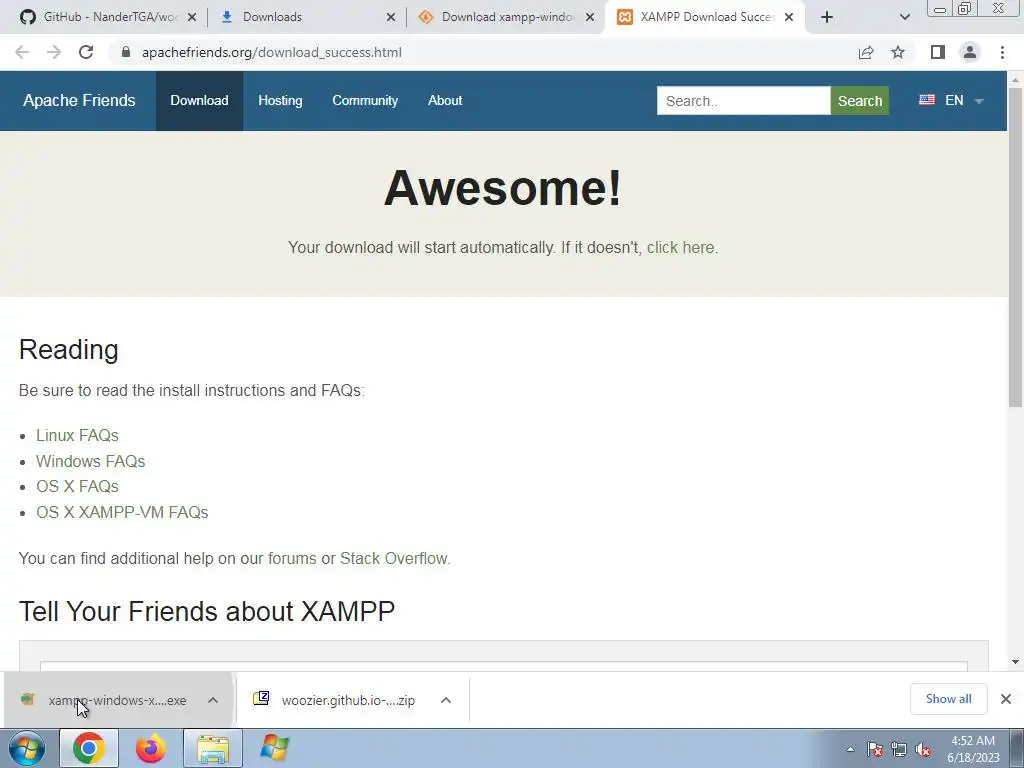The width and height of the screenshot is (1024, 768).
Task: Visit the forums link
Action: (292, 559)
